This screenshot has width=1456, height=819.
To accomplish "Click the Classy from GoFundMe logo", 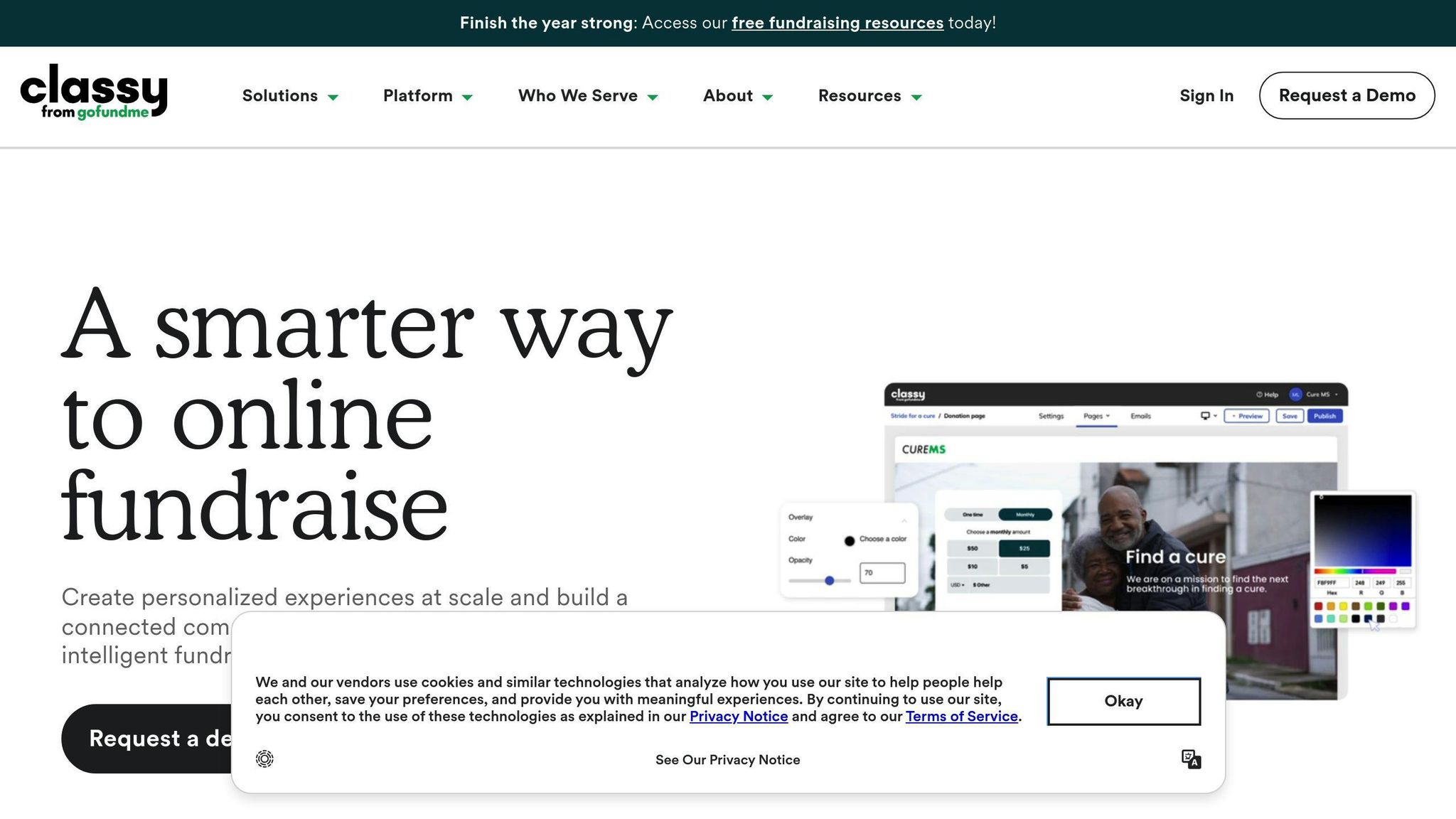I will click(94, 92).
